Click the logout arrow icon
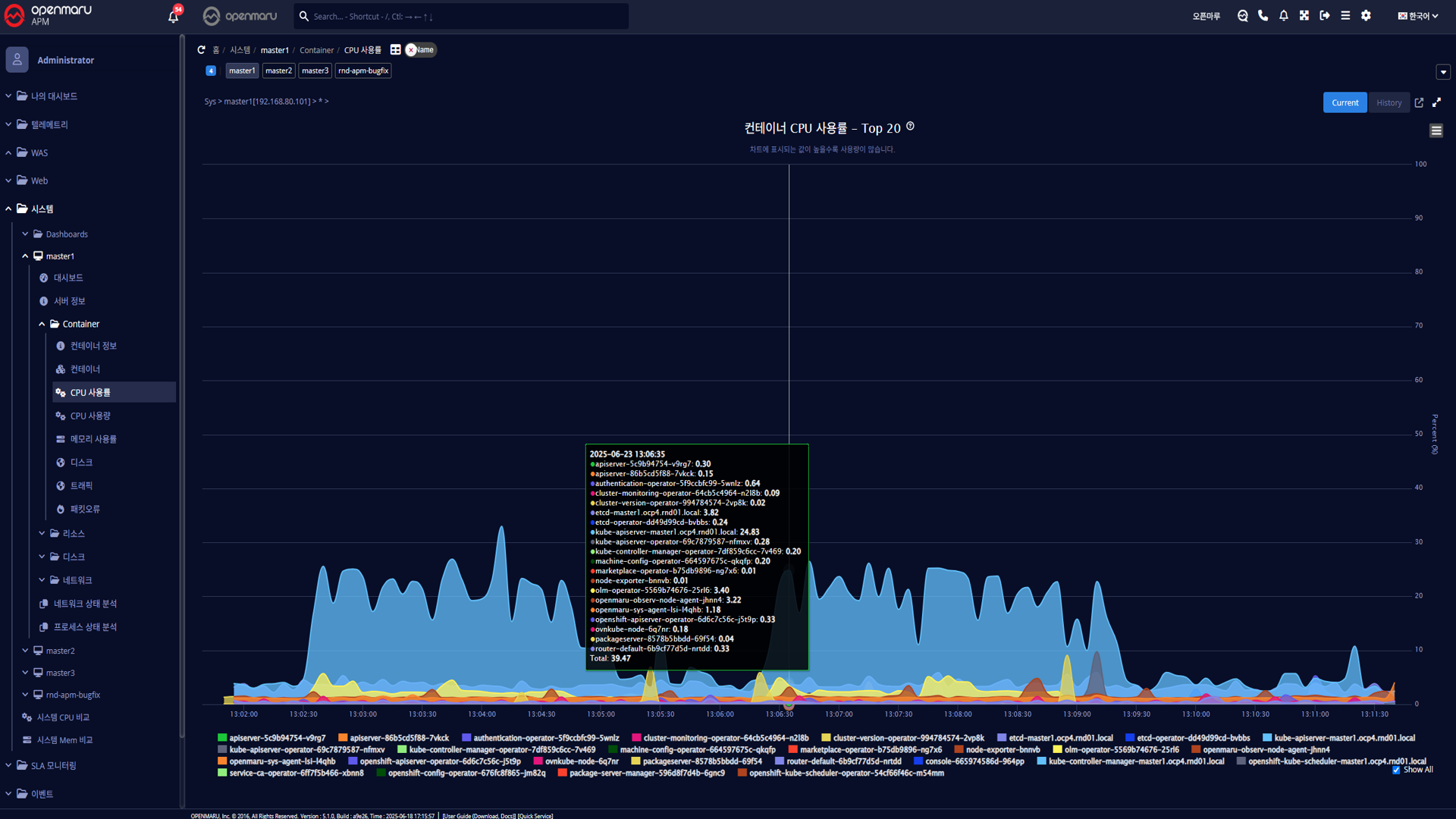Viewport: 1456px width, 819px height. [1324, 16]
